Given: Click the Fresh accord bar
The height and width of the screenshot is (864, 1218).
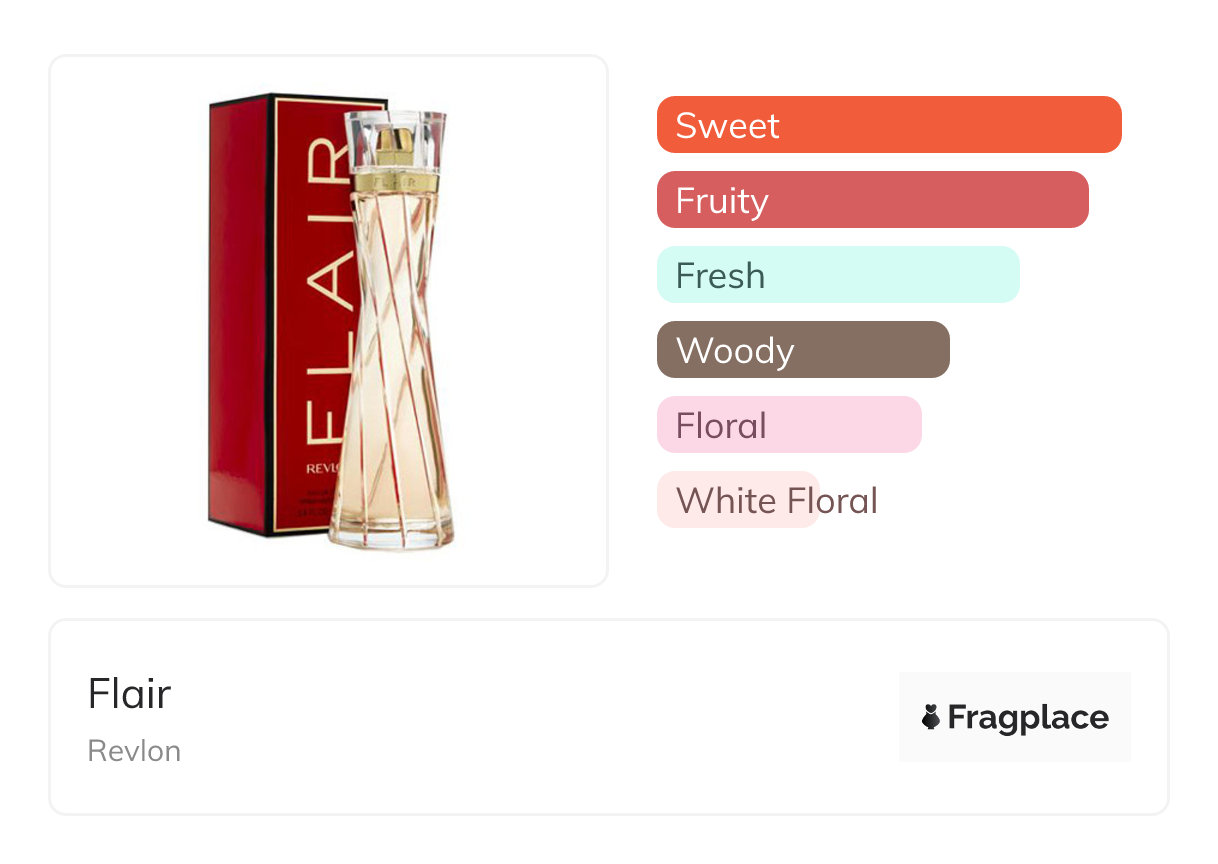Looking at the screenshot, I should [838, 275].
